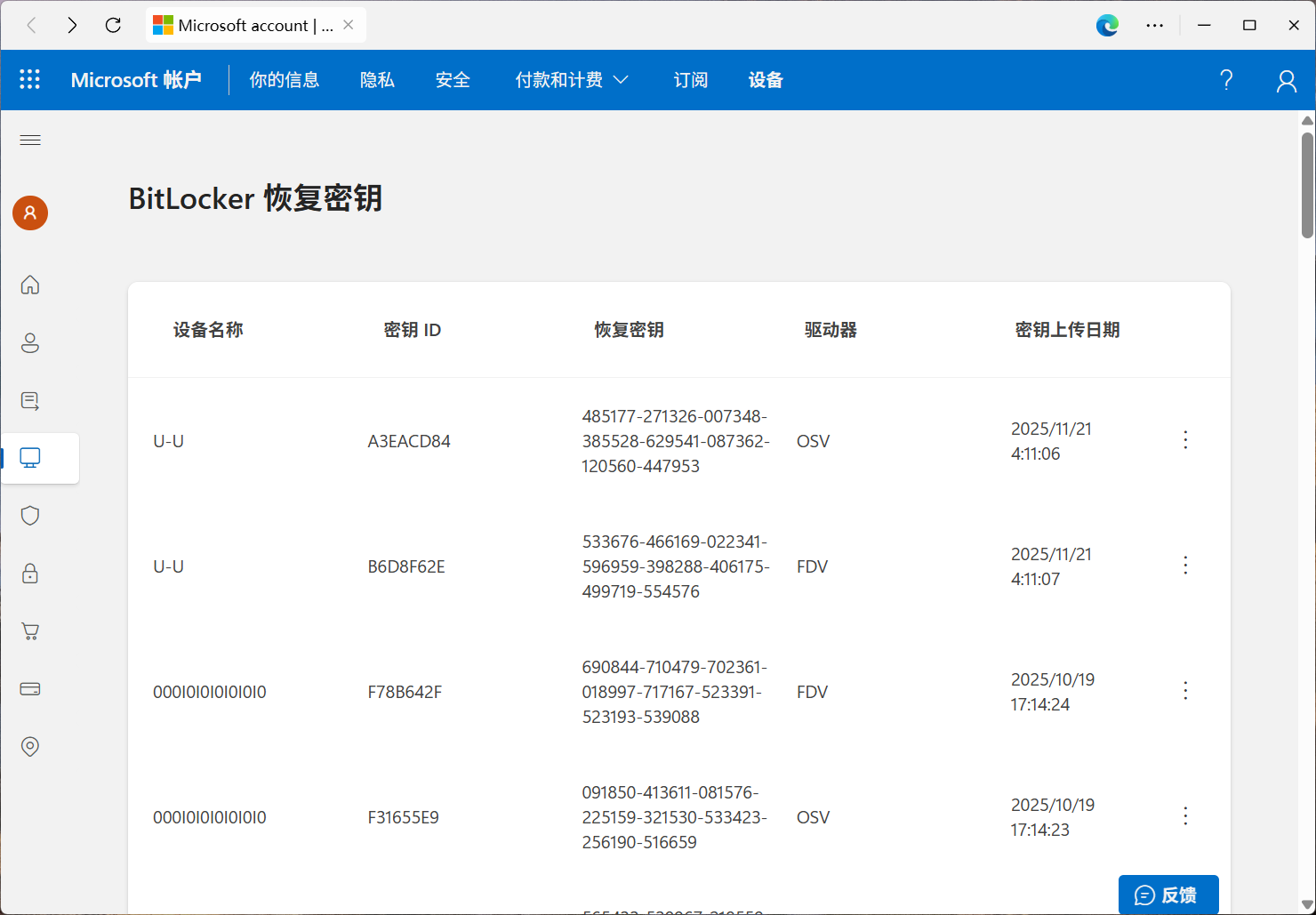Collapse the sidebar with hamburger menu icon
1316x915 pixels.
click(x=30, y=140)
